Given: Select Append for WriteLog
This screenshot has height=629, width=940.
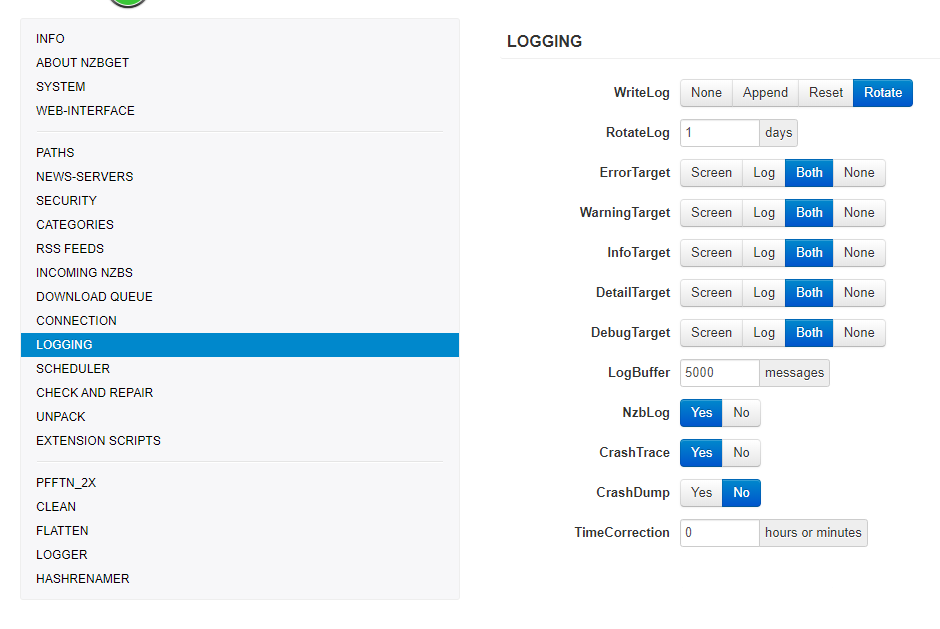Looking at the screenshot, I should pos(765,93).
